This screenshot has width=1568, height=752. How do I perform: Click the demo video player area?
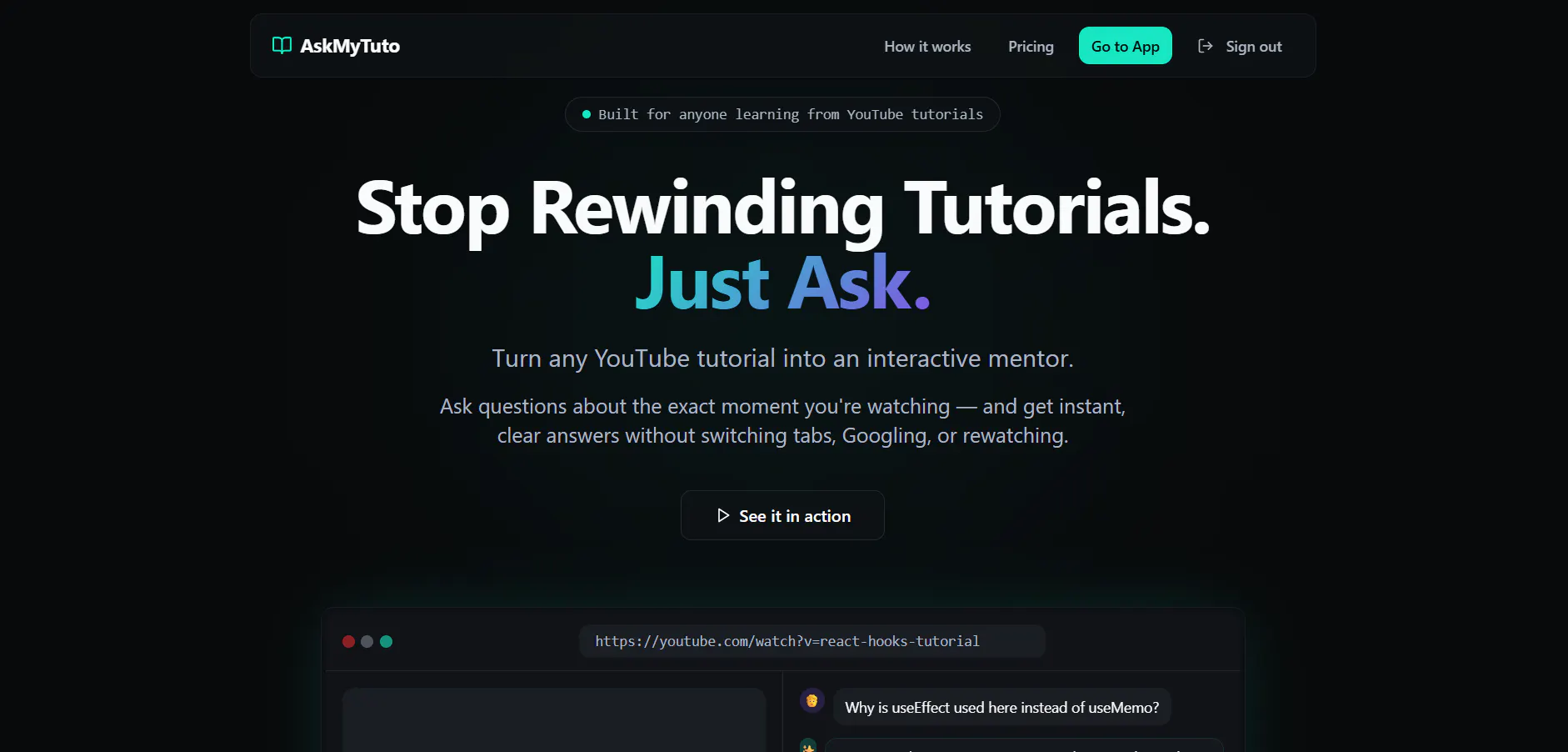tap(554, 720)
